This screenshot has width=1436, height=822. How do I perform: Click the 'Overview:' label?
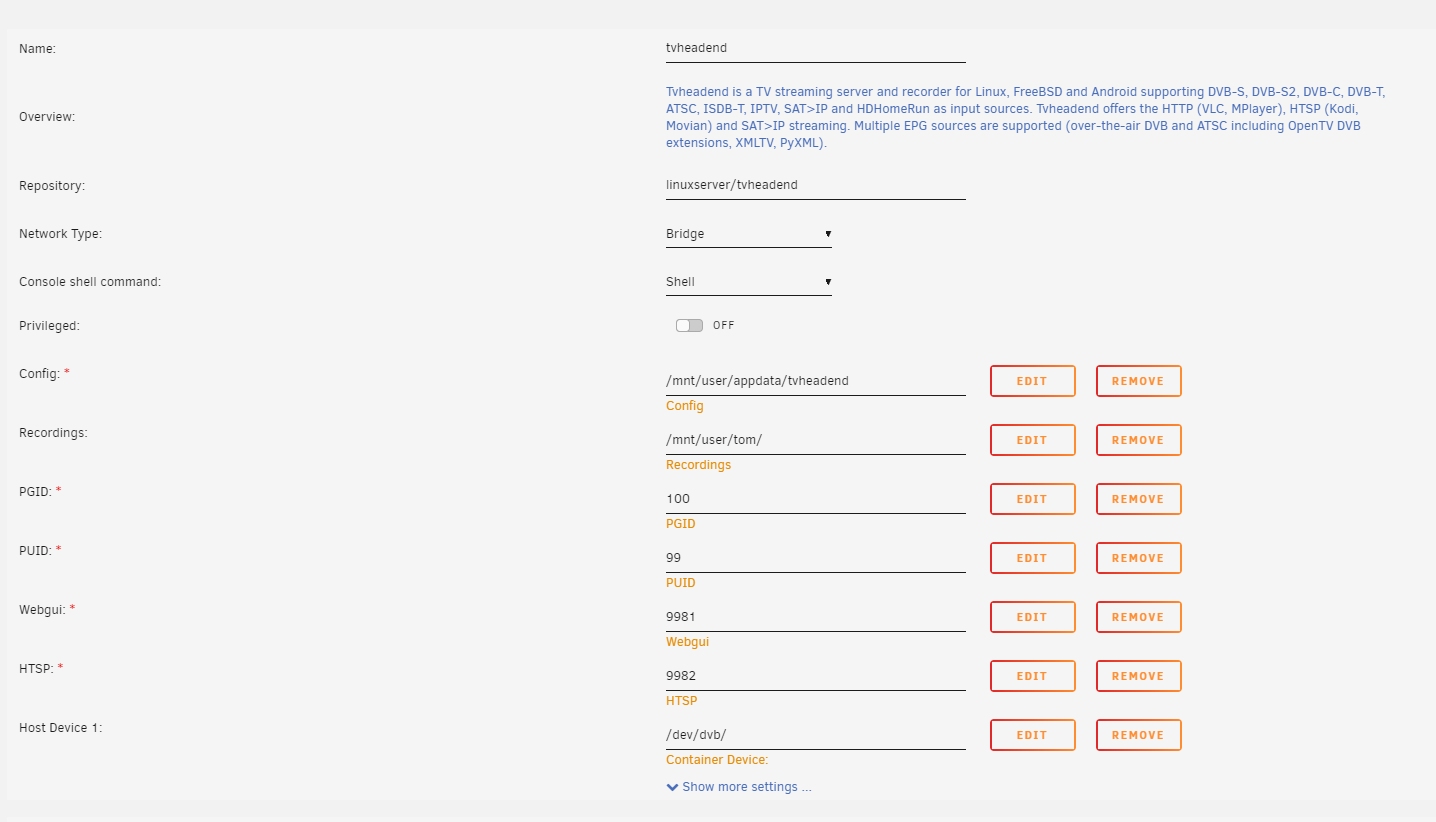point(47,117)
